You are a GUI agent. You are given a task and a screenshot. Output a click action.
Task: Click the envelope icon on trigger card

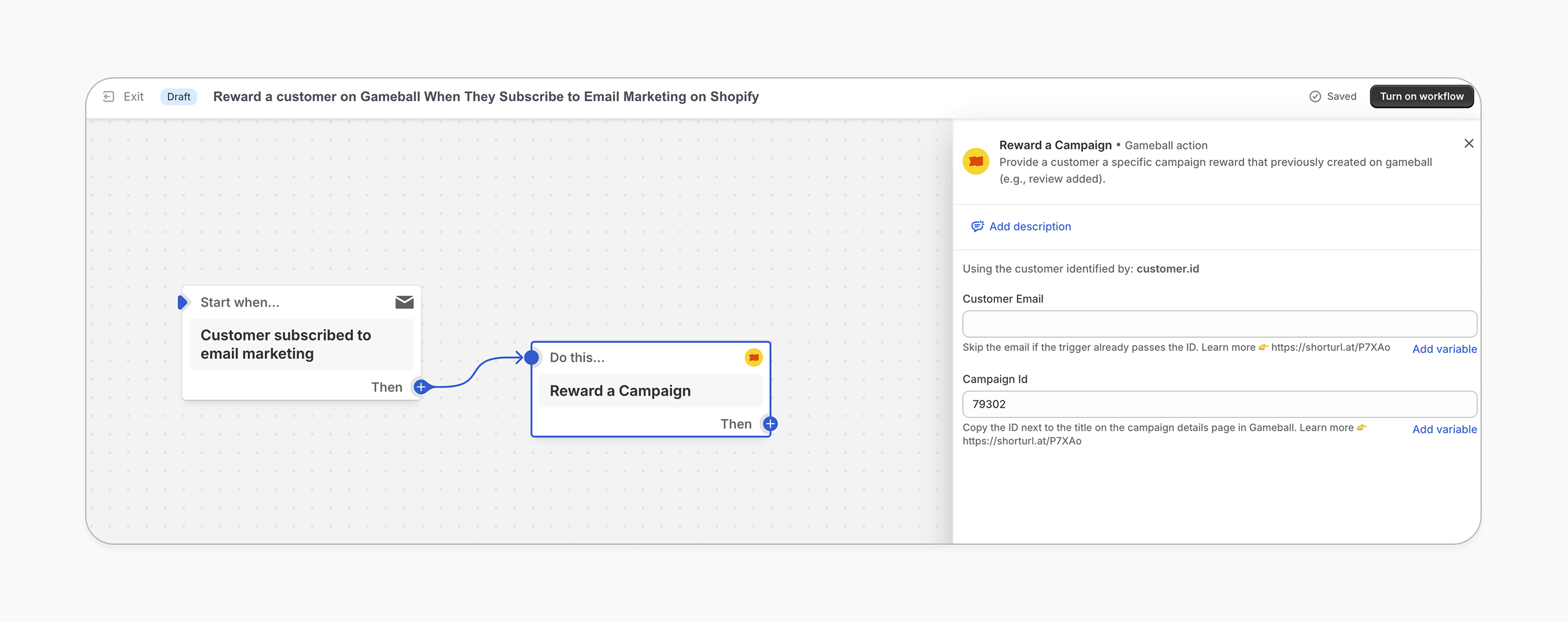click(x=403, y=301)
